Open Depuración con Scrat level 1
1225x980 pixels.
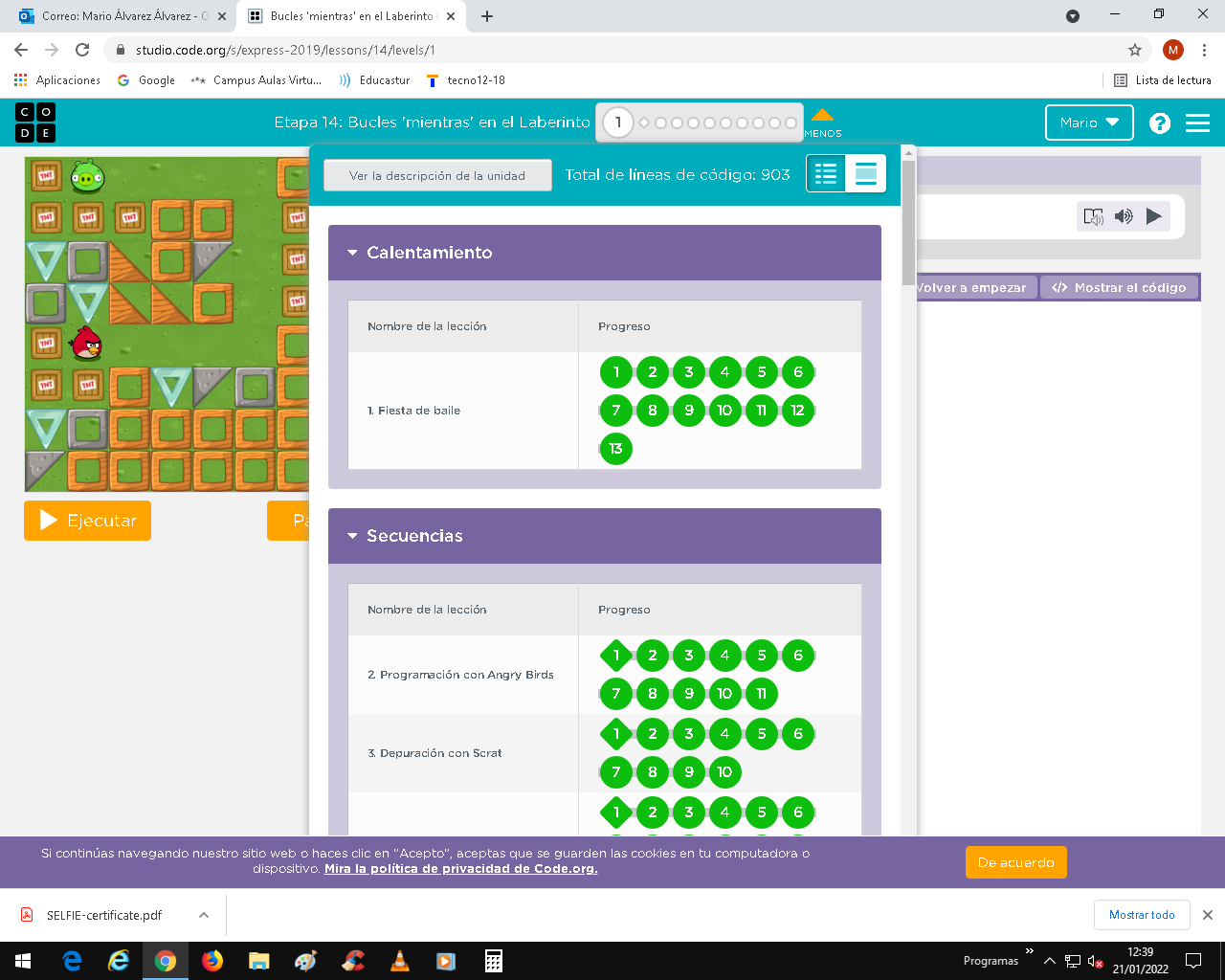click(x=616, y=734)
